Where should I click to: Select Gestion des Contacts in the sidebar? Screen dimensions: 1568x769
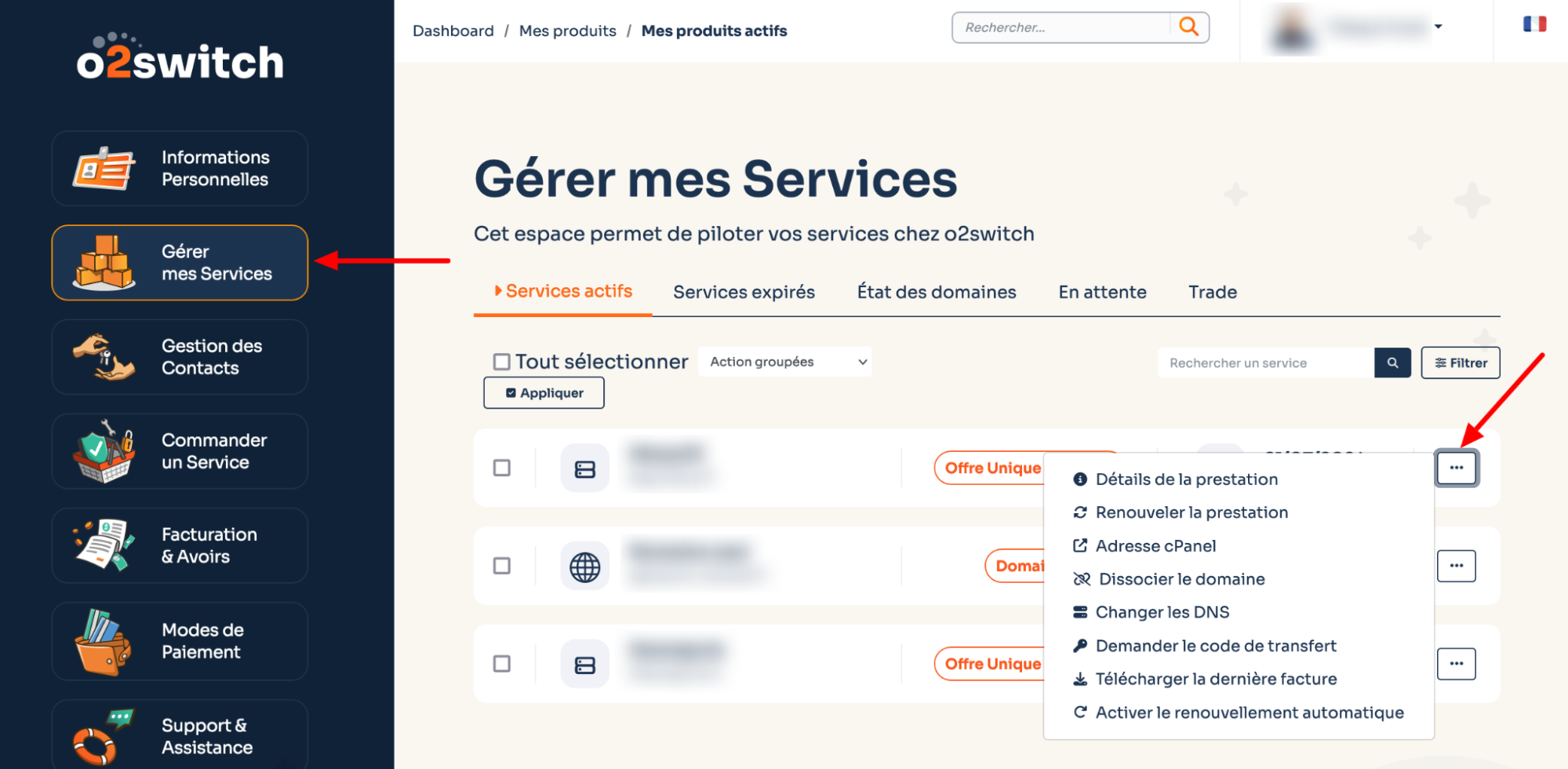pos(179,357)
